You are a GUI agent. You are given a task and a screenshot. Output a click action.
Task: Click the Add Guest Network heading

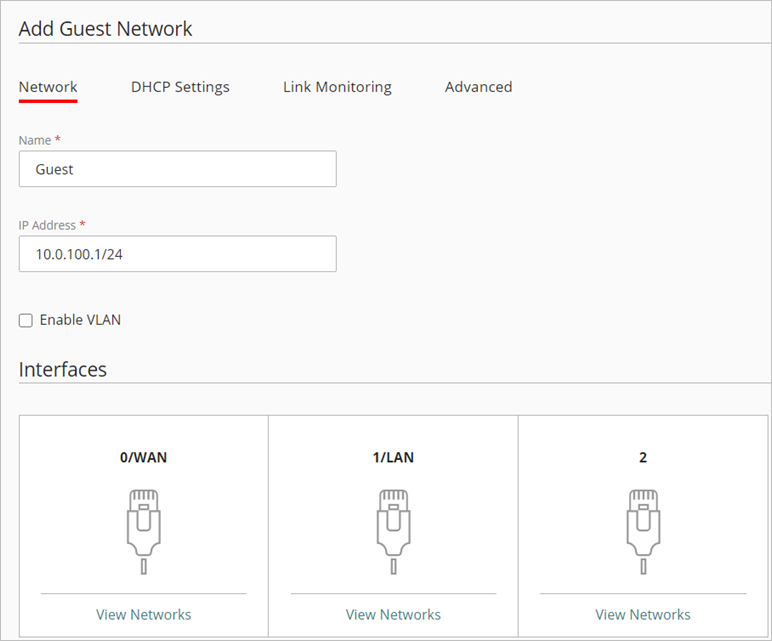click(x=105, y=29)
